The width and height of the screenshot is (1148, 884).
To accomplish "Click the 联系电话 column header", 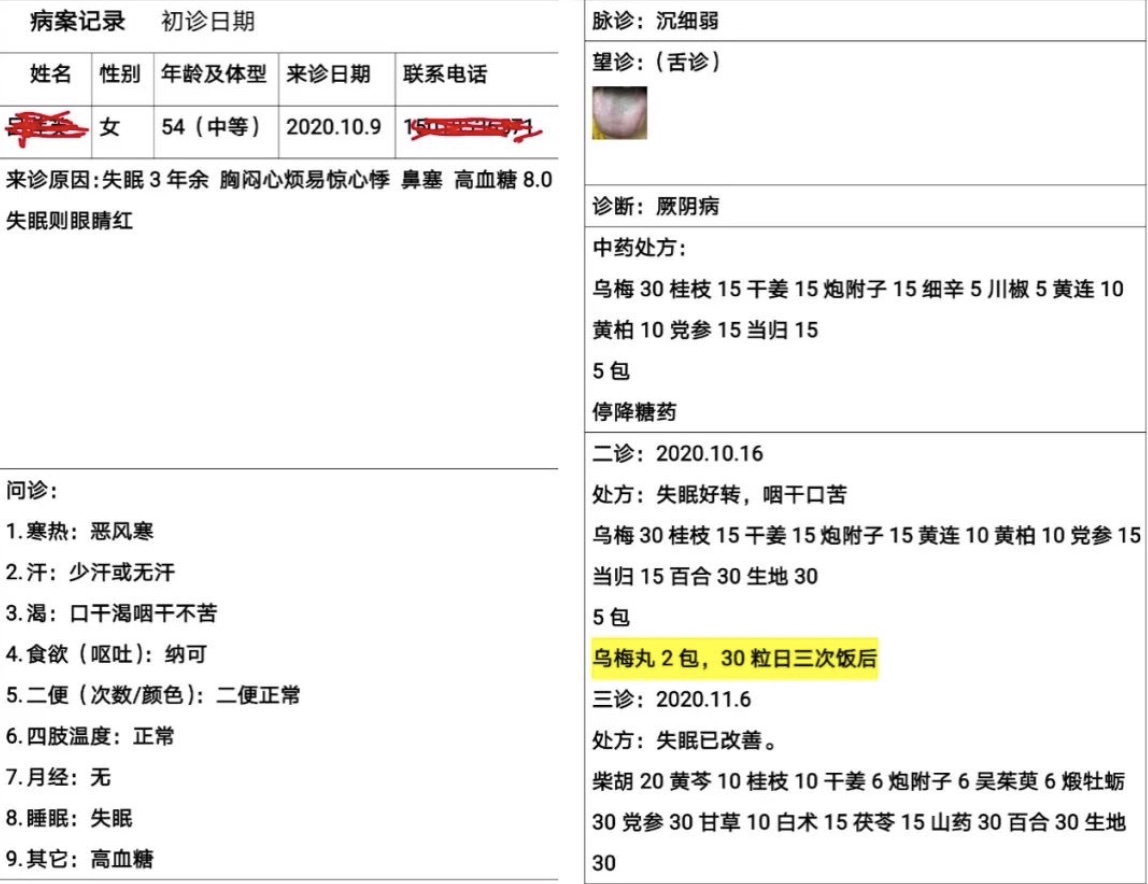I will click(x=445, y=75).
